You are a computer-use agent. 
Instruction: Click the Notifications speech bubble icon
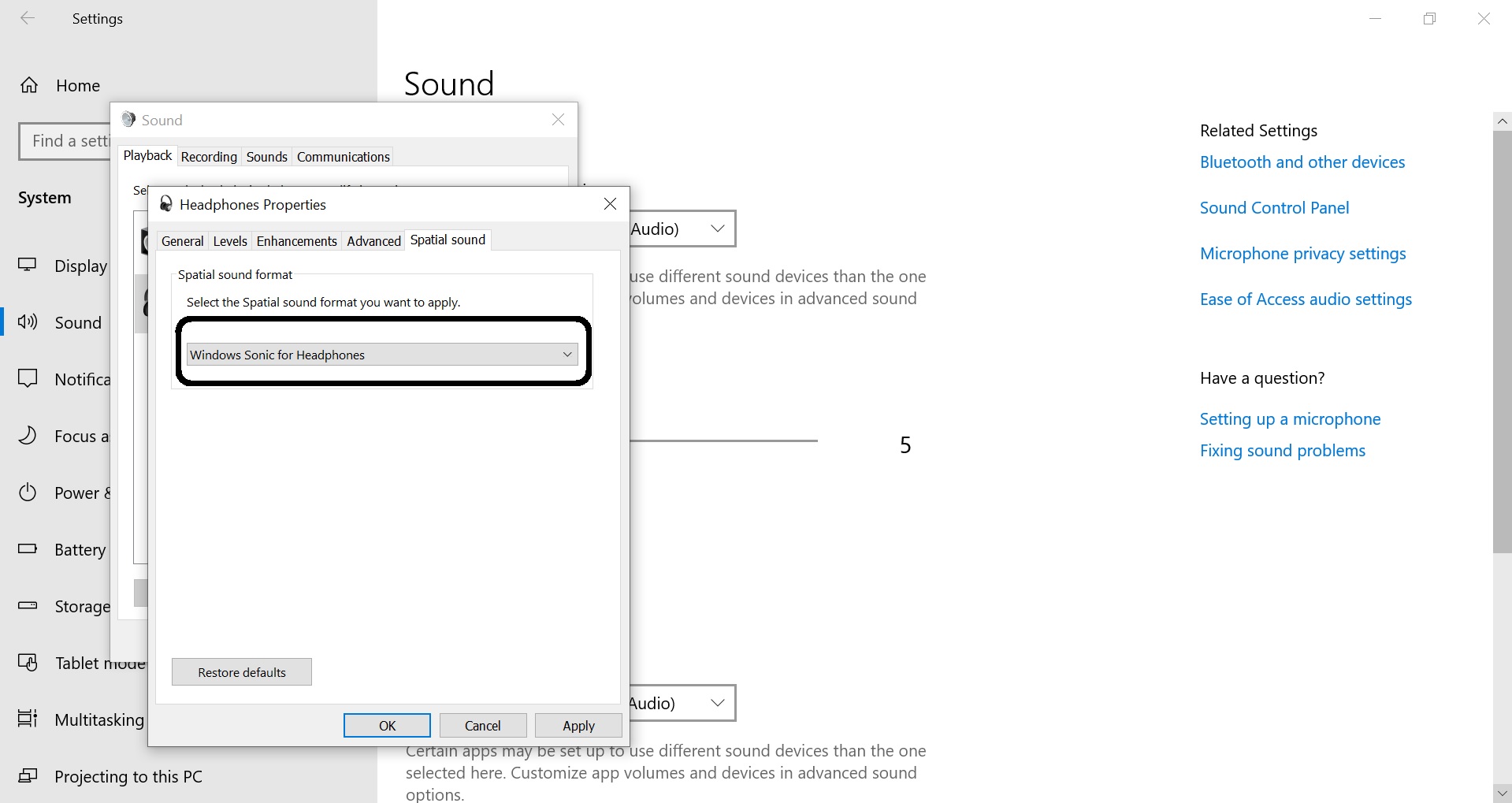point(28,378)
